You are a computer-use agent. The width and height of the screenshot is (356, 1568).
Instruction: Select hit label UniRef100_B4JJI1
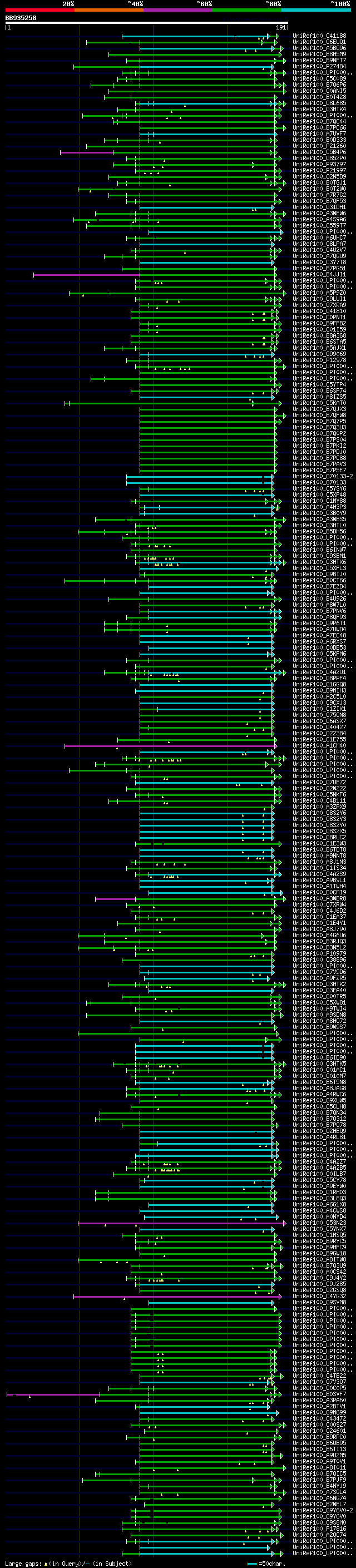[319, 275]
